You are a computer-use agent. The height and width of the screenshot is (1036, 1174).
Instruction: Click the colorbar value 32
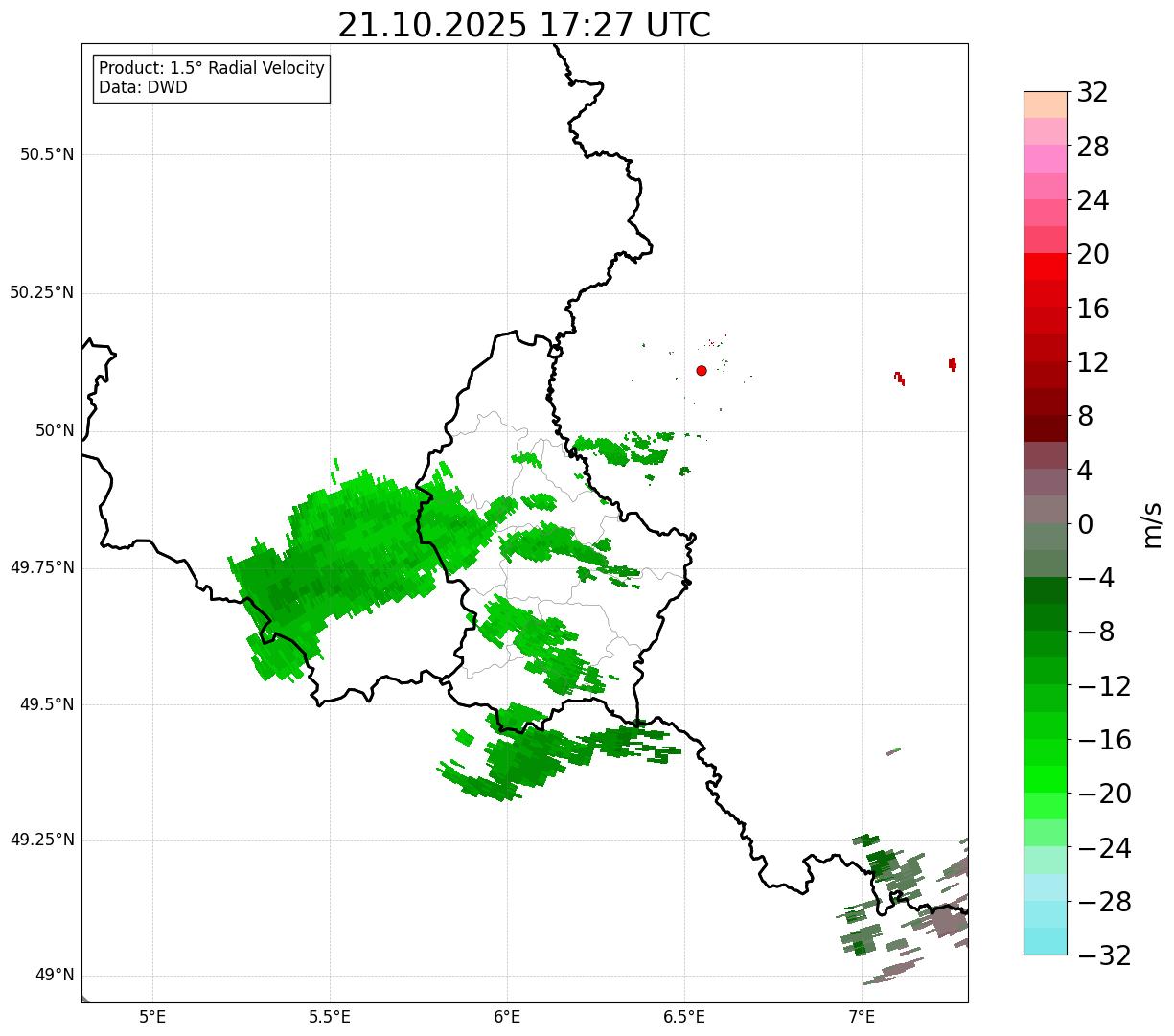point(1093,93)
